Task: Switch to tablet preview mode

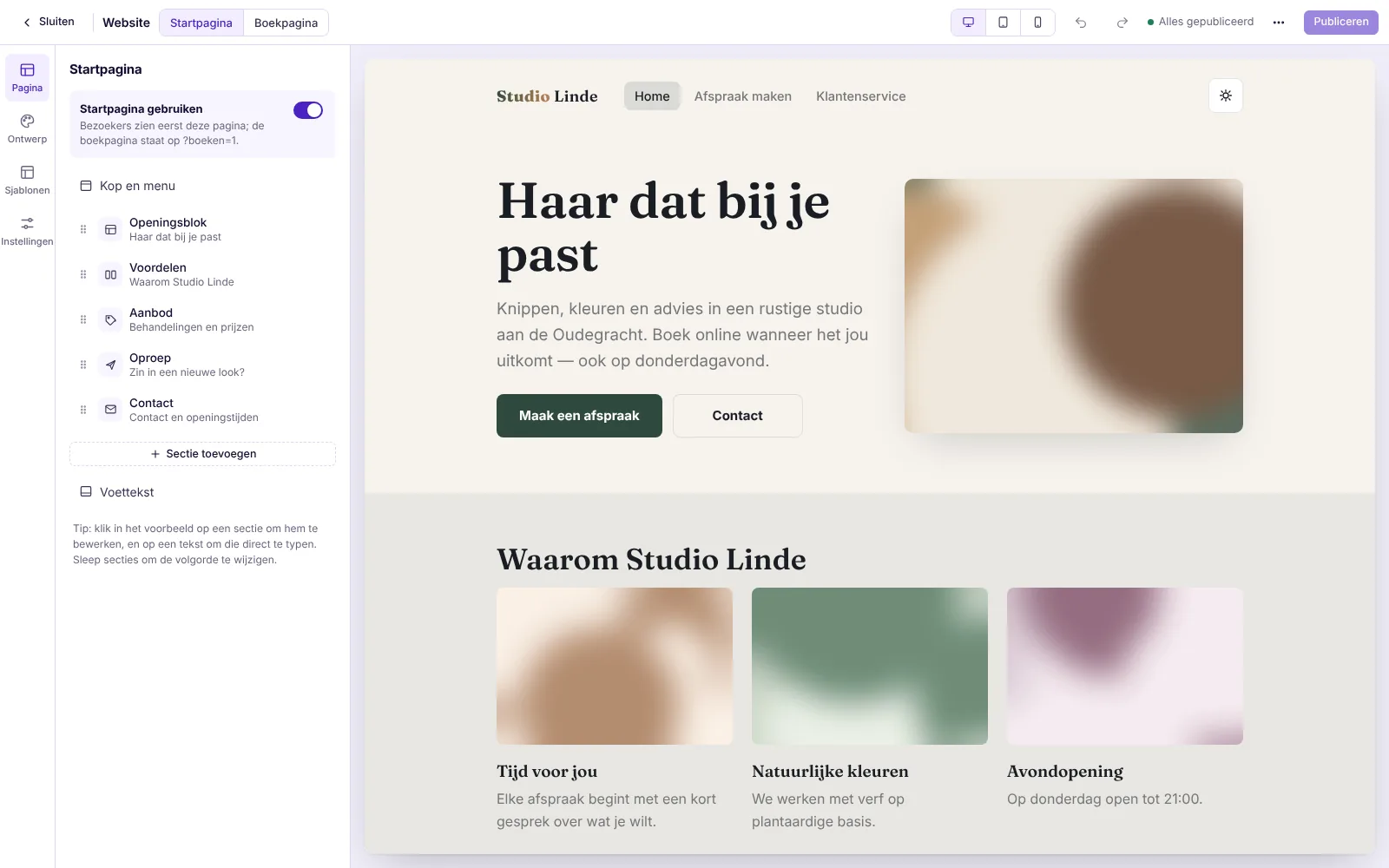Action: click(1004, 23)
